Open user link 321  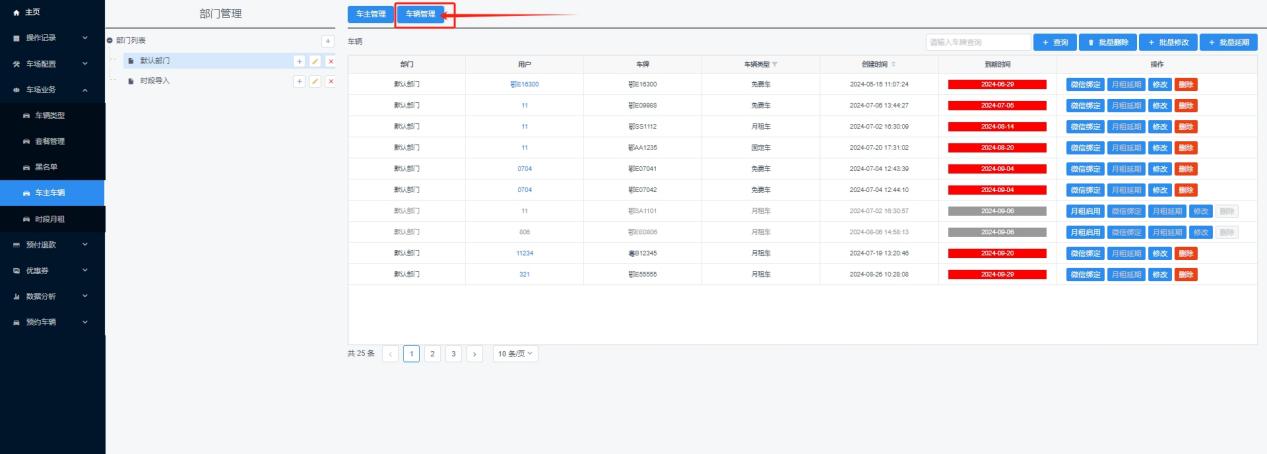pyautogui.click(x=524, y=273)
